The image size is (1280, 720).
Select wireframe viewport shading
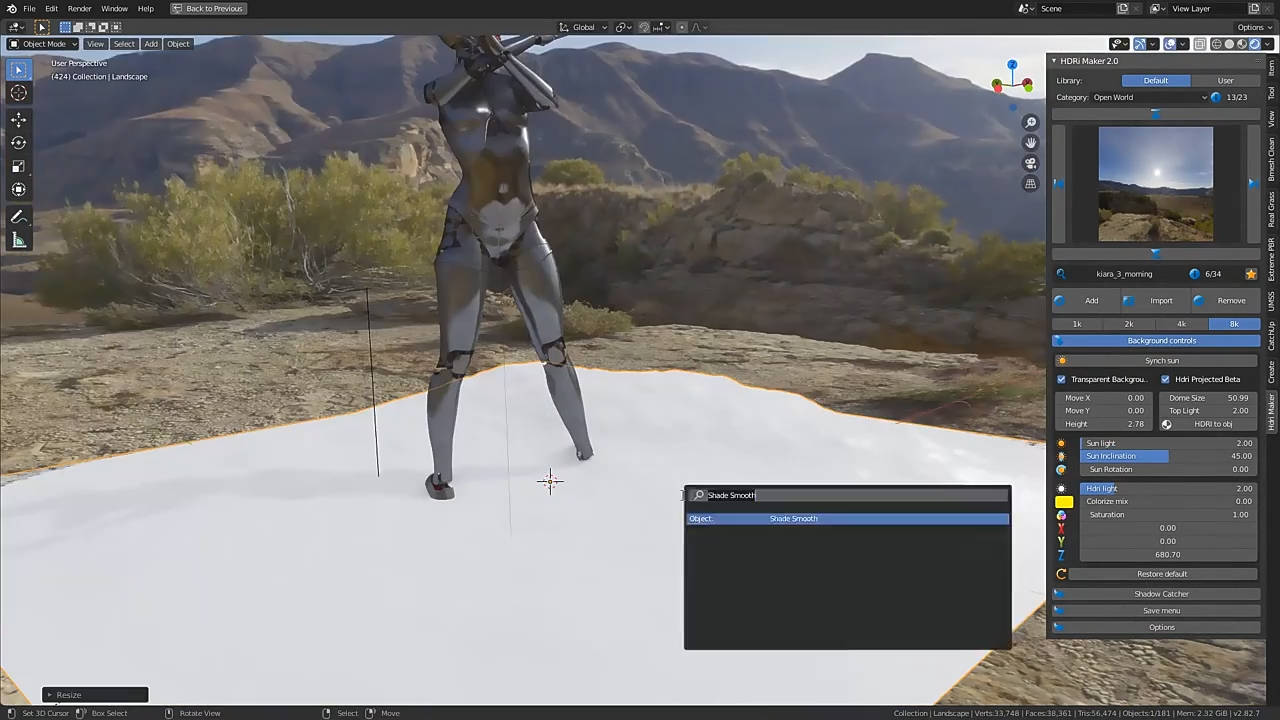click(1217, 44)
